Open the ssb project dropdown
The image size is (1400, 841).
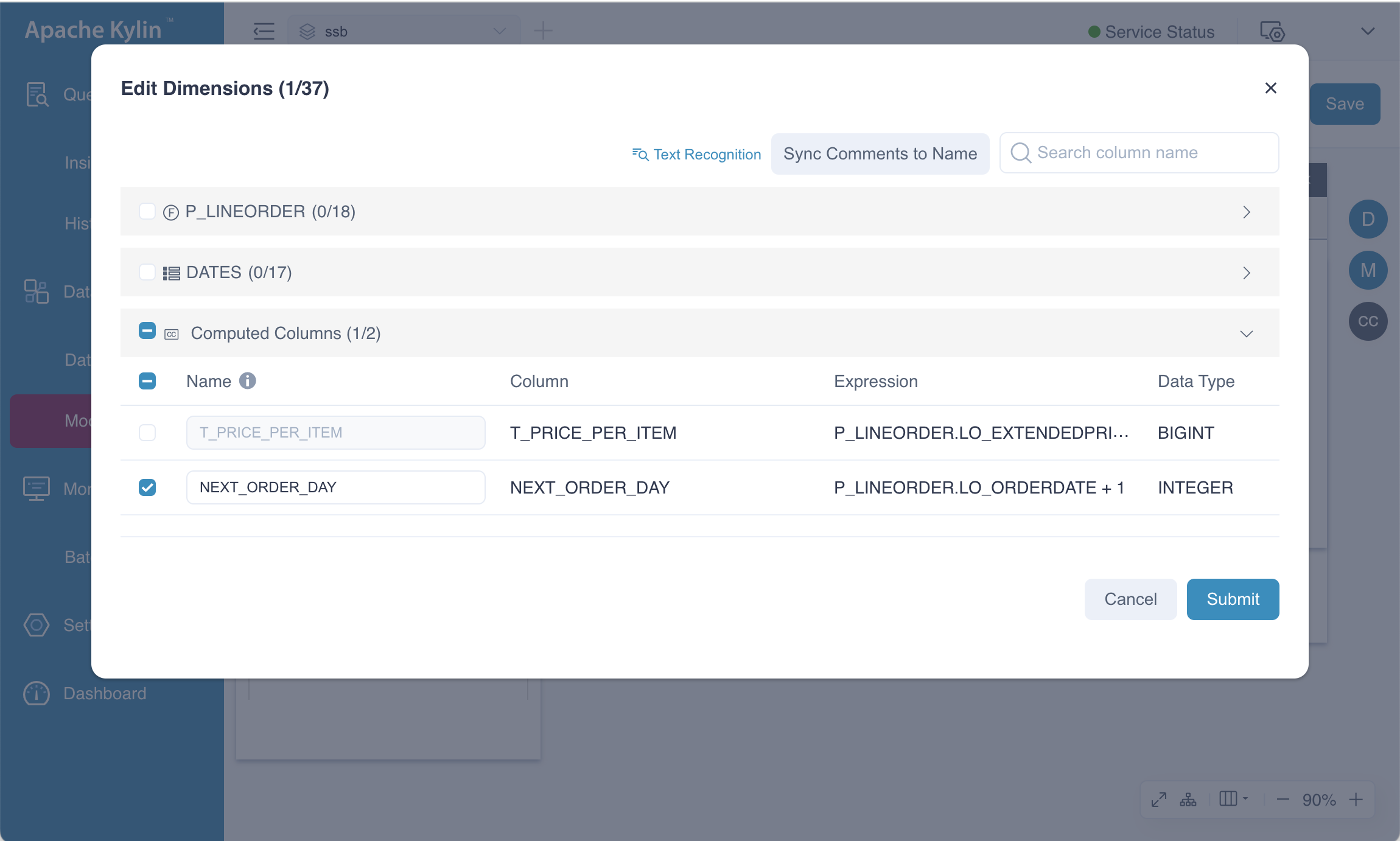click(404, 31)
